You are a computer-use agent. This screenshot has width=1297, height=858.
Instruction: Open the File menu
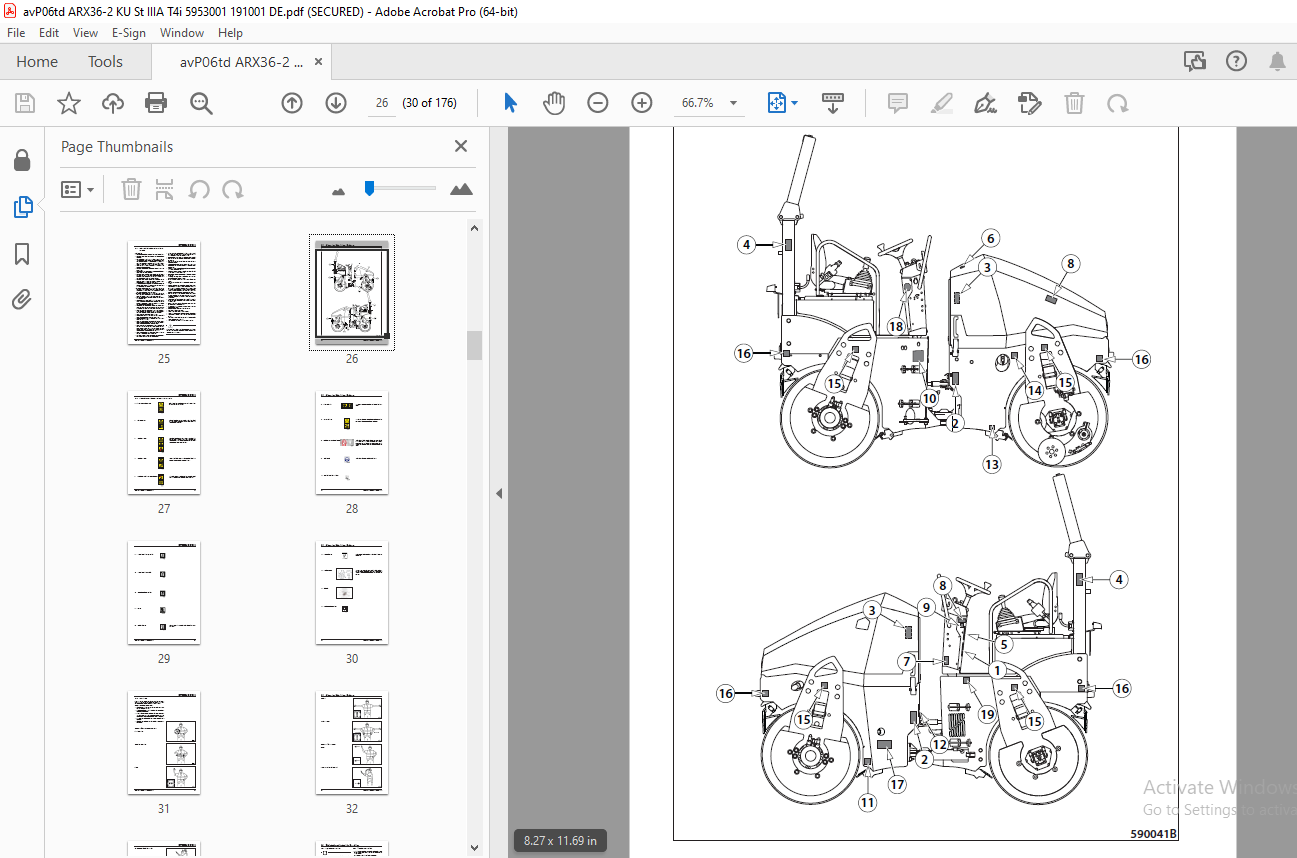pyautogui.click(x=16, y=33)
